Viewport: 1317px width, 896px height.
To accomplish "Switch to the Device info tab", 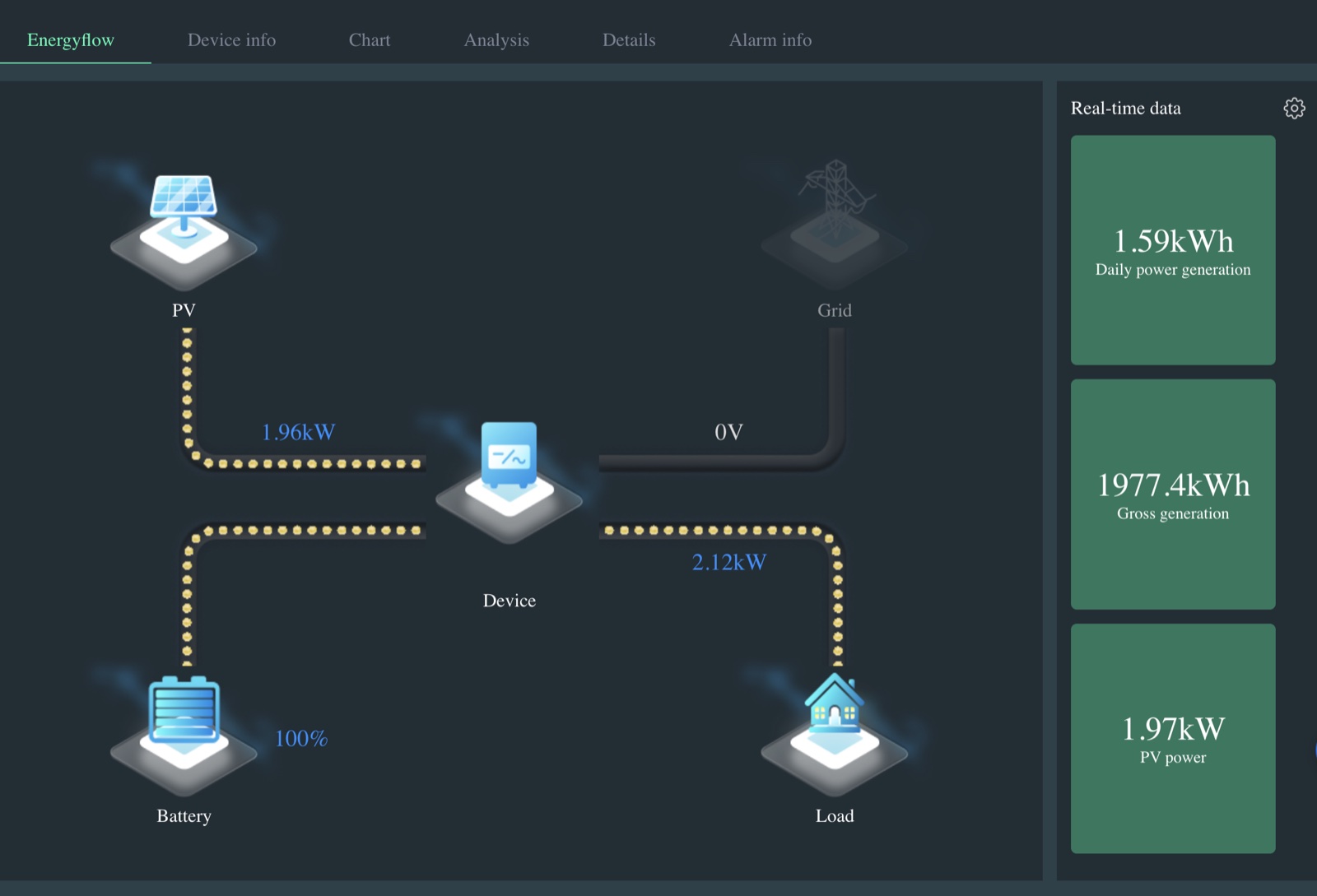I will click(x=231, y=39).
